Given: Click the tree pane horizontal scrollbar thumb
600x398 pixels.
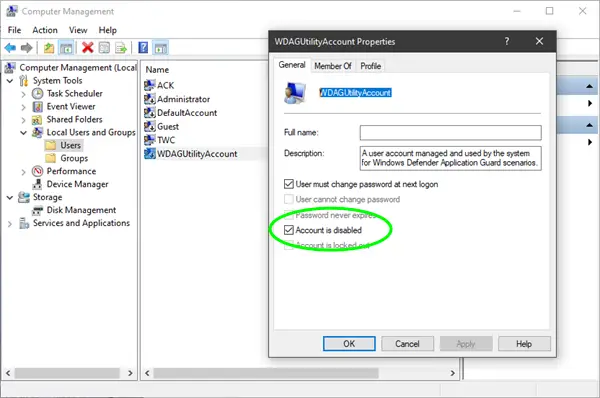Looking at the screenshot, I should 67,373.
